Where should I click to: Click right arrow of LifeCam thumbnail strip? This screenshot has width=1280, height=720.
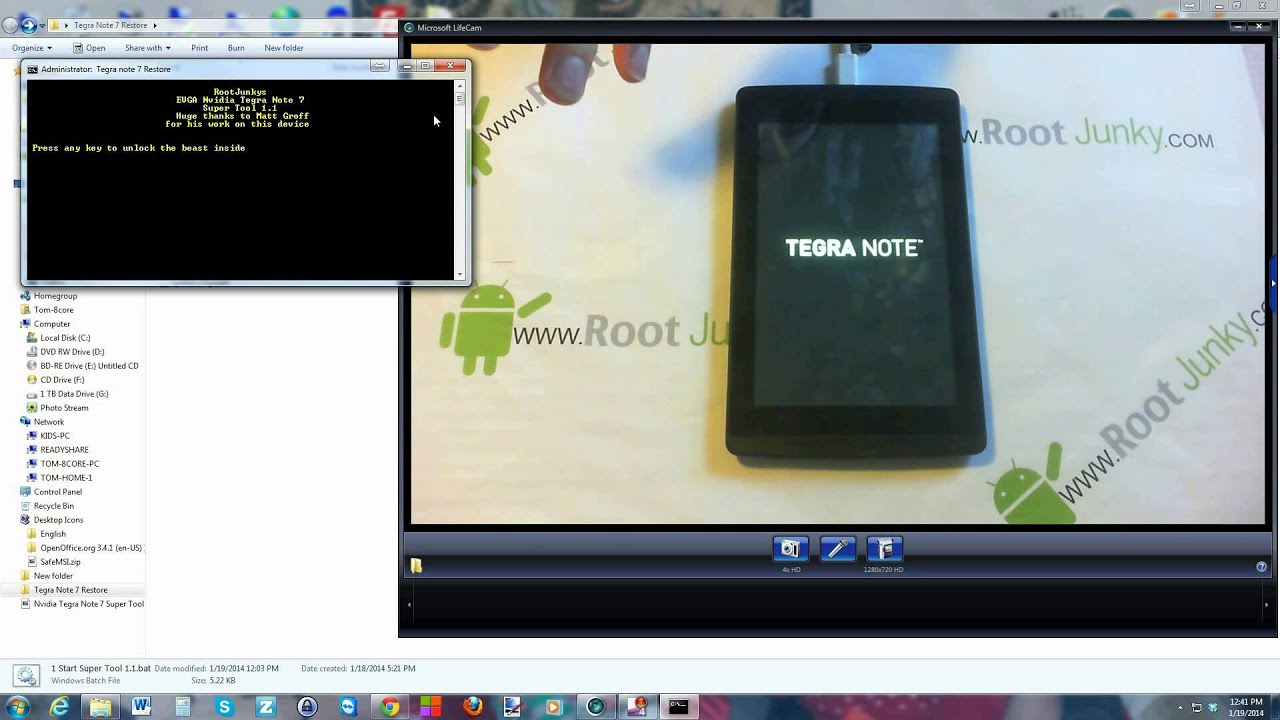tap(1266, 604)
